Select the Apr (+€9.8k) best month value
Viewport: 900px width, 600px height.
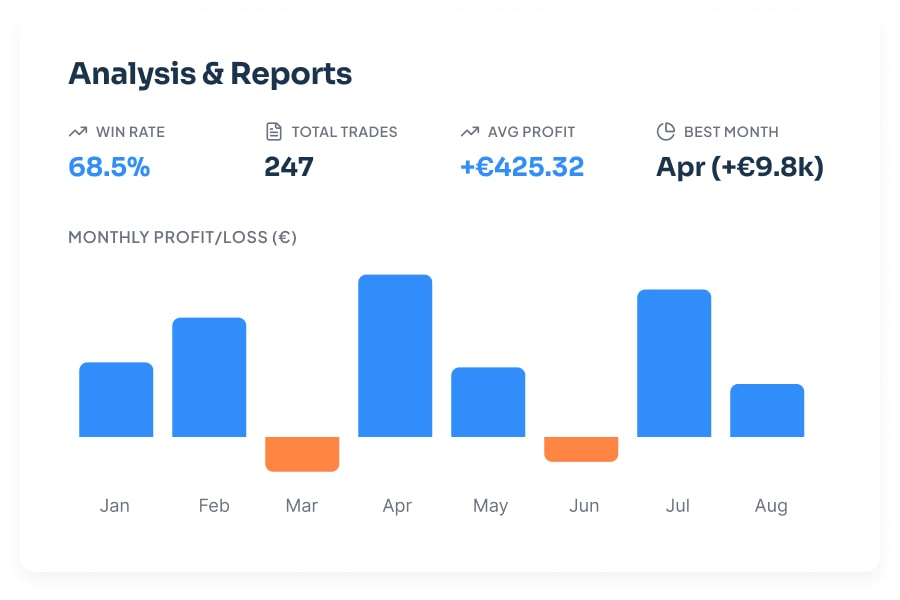[739, 167]
